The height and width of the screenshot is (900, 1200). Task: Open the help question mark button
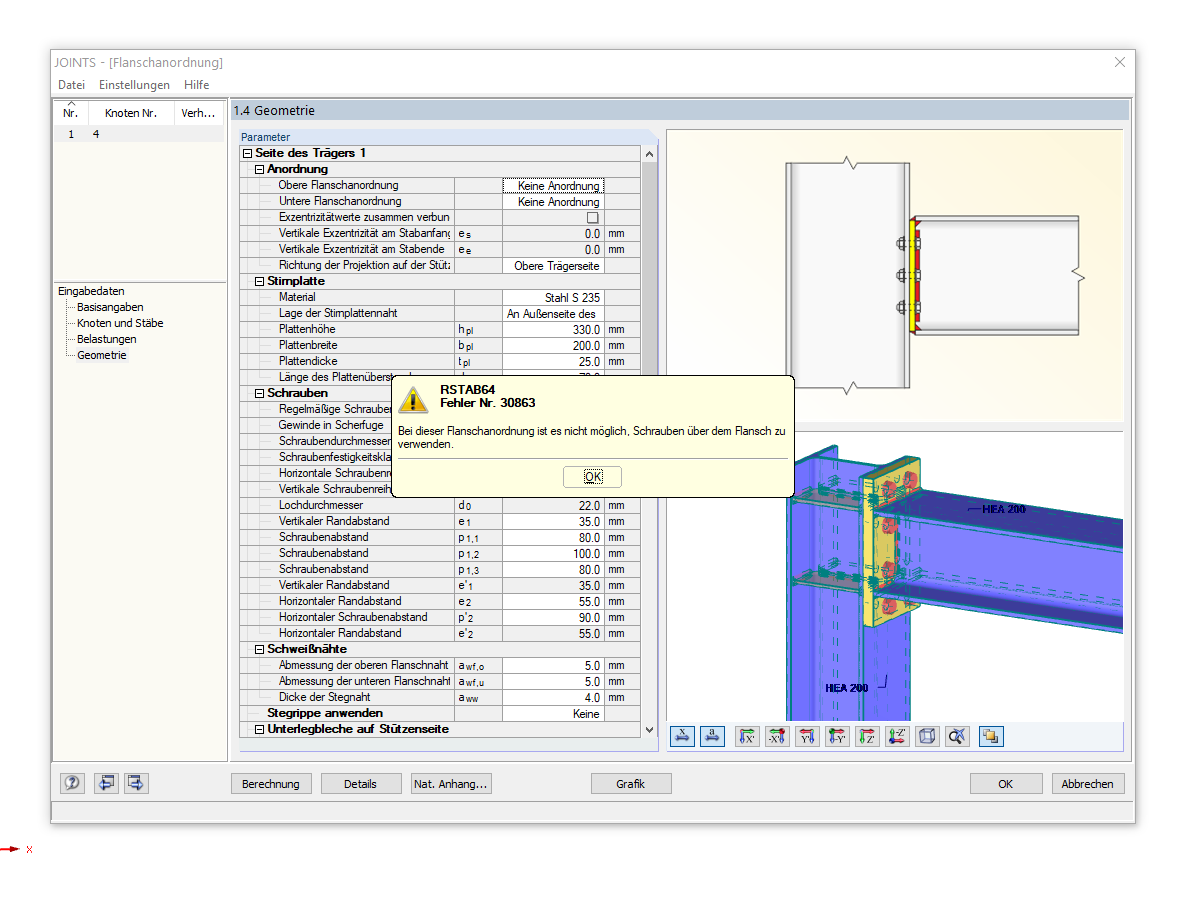coord(72,783)
